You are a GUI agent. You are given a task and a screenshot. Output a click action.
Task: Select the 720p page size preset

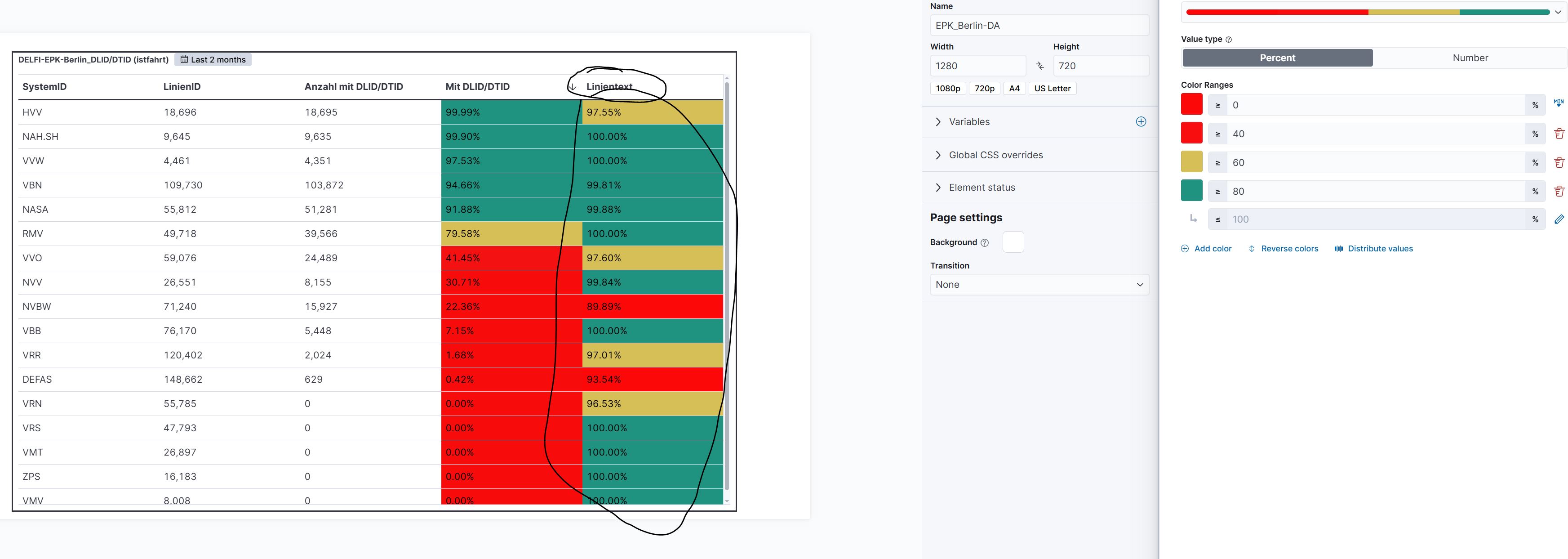pyautogui.click(x=984, y=88)
